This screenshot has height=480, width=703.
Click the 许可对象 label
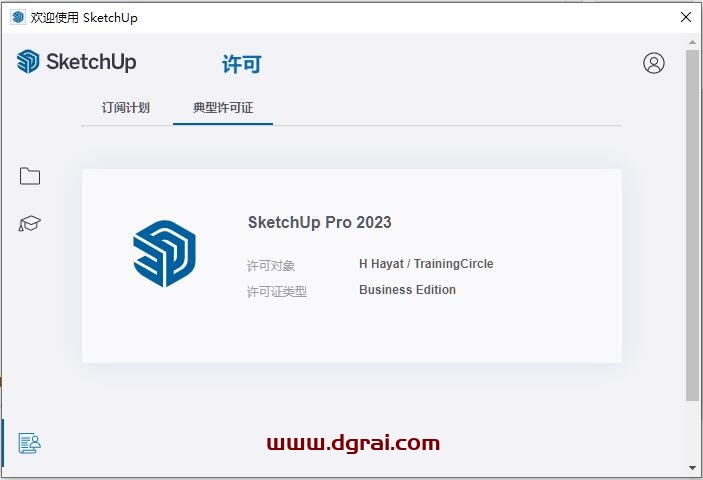tap(270, 266)
